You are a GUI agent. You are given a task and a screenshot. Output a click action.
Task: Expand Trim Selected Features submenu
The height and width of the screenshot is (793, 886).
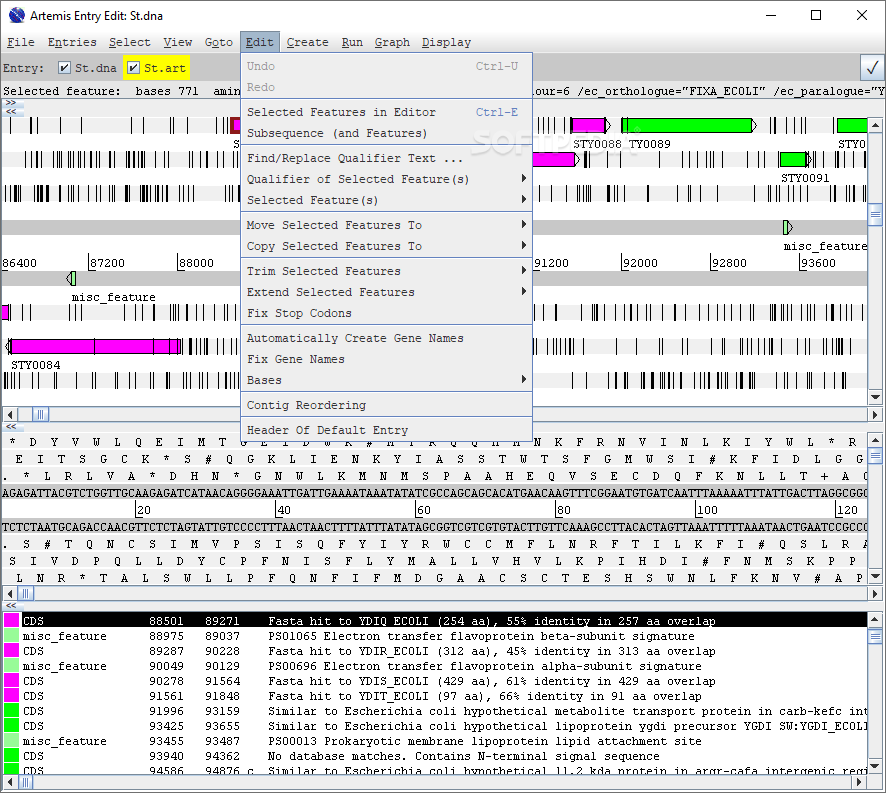pyautogui.click(x=386, y=271)
